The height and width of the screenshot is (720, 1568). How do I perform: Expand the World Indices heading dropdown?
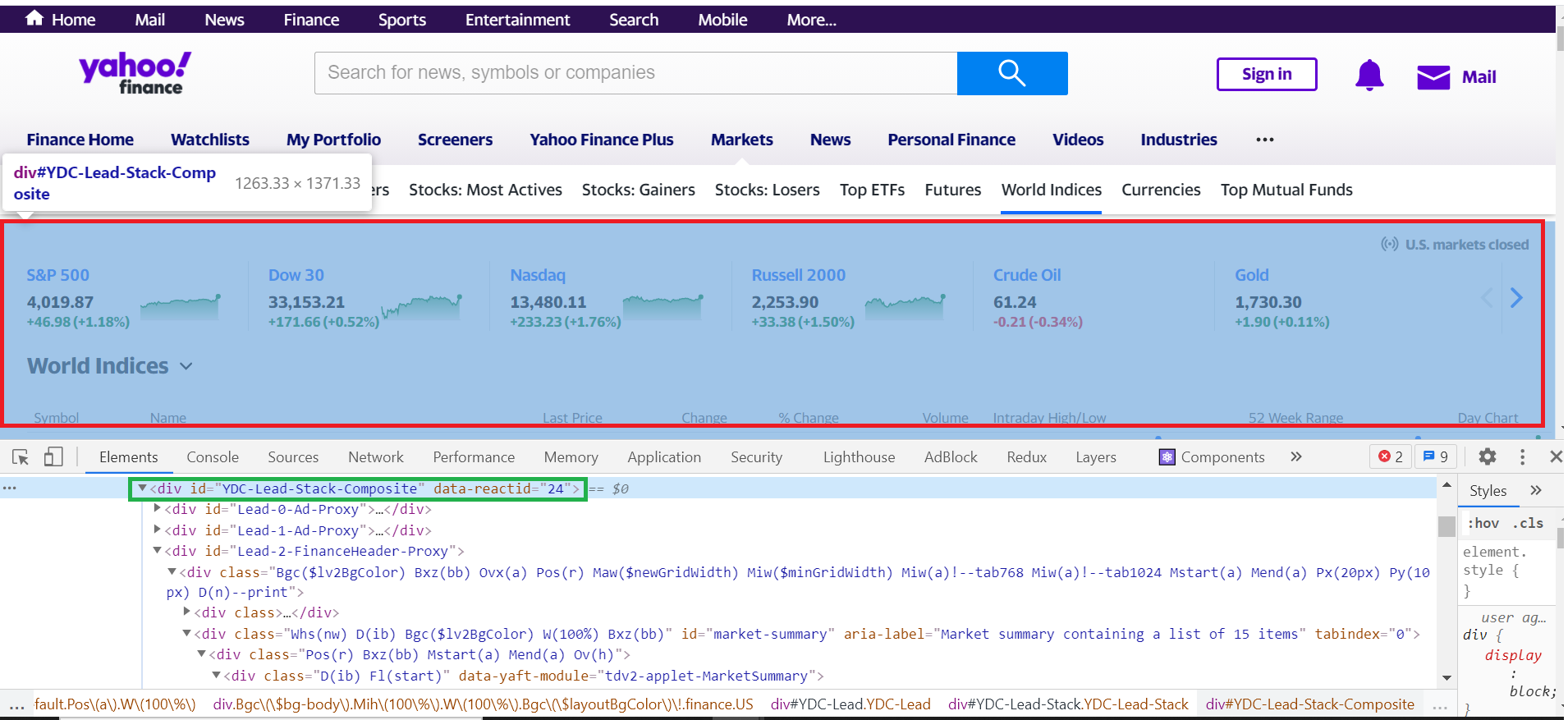click(186, 366)
